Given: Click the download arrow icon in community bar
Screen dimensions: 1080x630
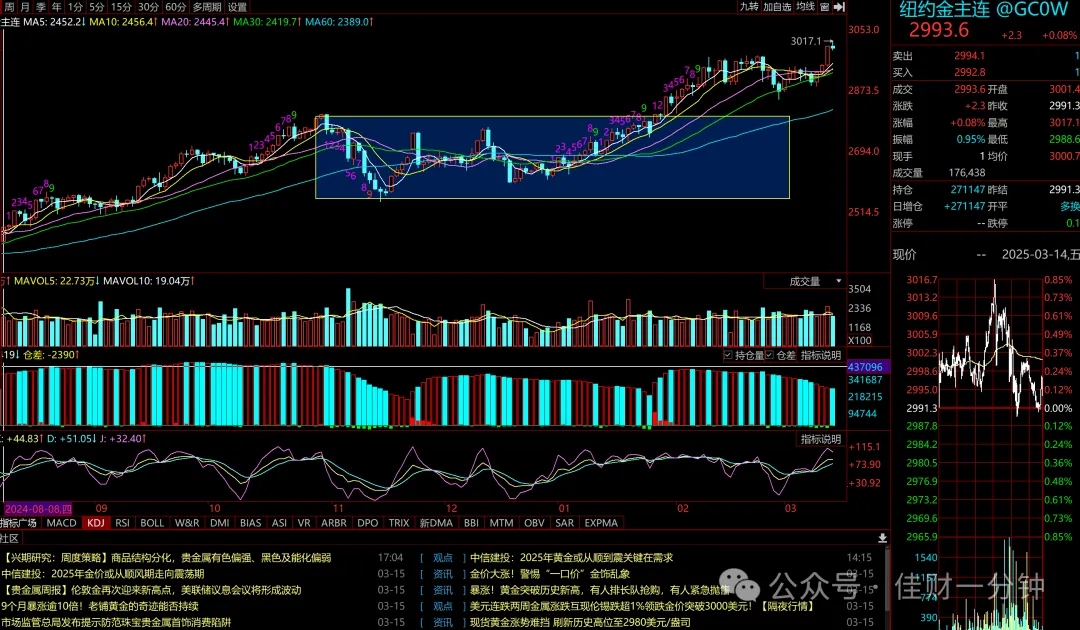Looking at the screenshot, I should (882, 538).
